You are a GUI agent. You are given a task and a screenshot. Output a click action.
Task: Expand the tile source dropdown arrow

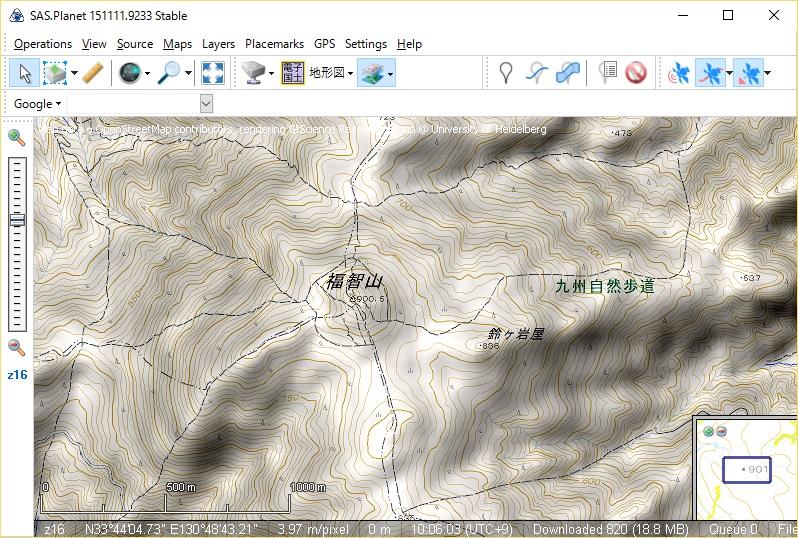tap(271, 73)
